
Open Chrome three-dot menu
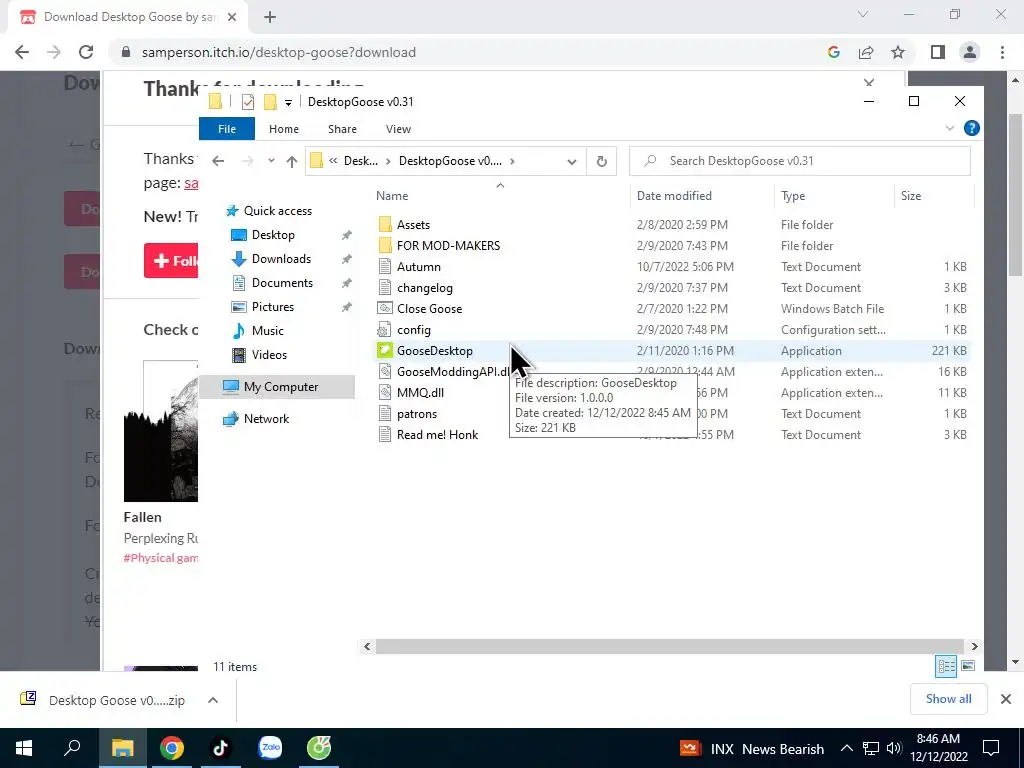(1002, 52)
